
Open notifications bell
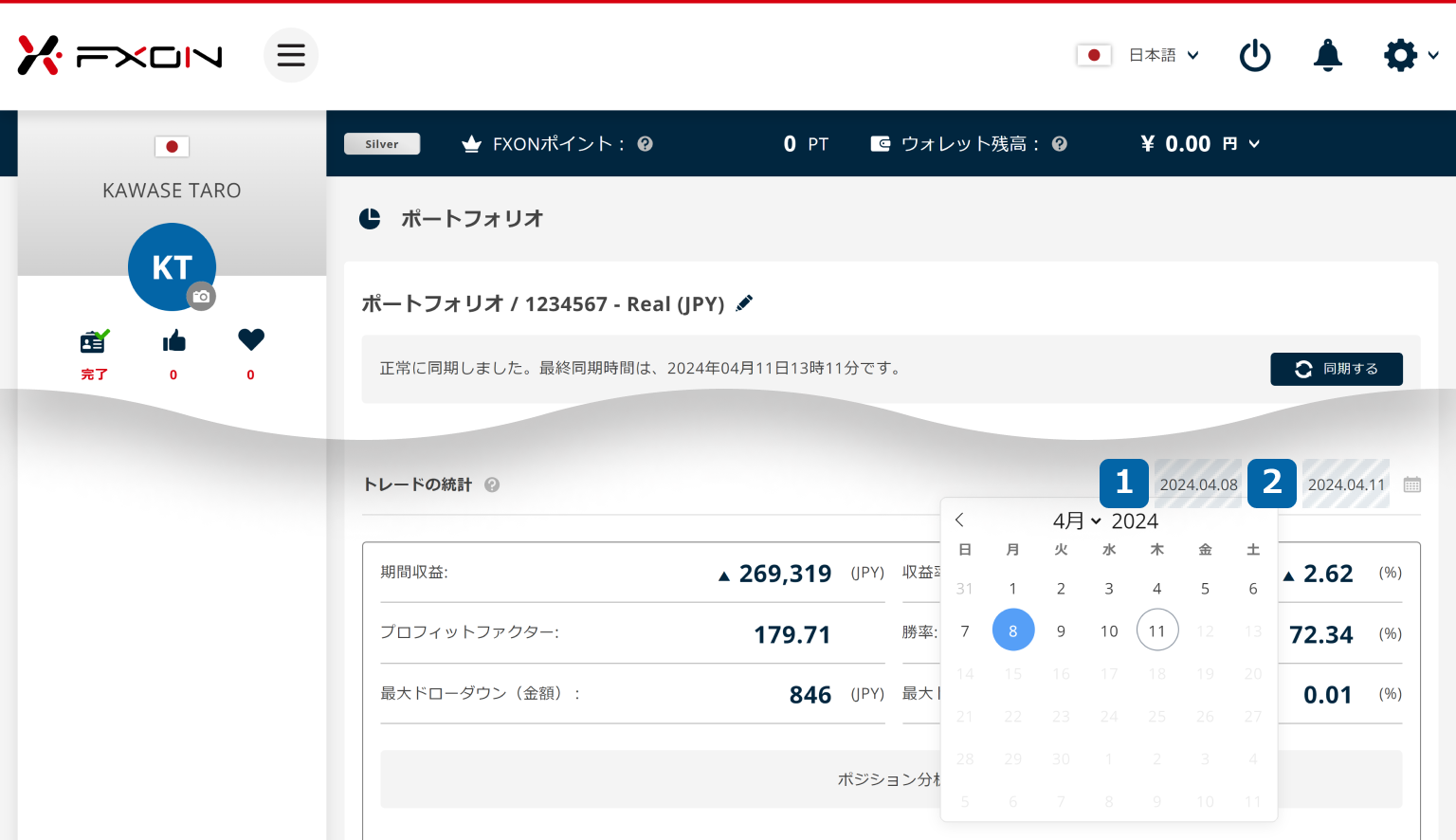pos(1327,55)
